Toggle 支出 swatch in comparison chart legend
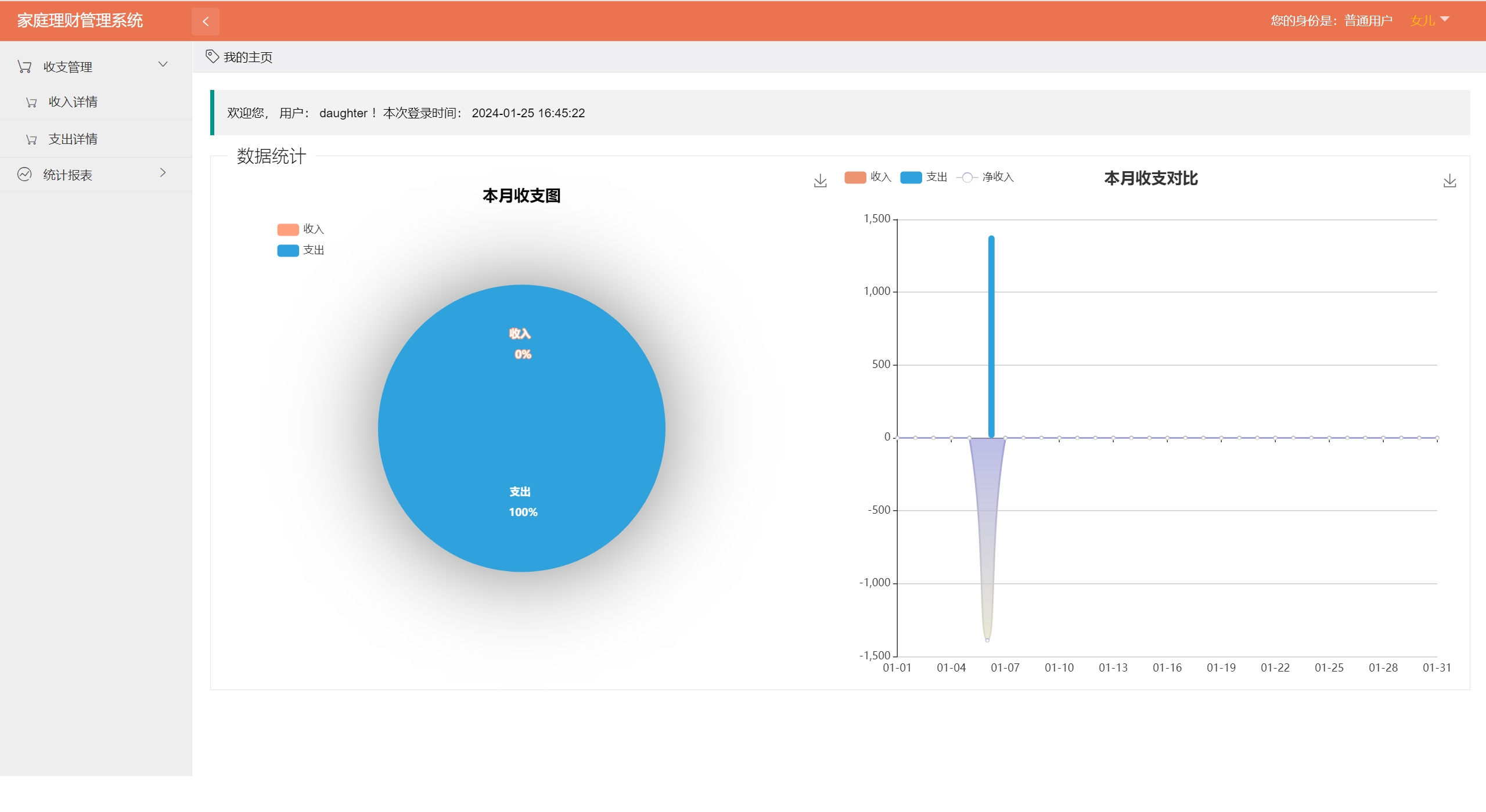Viewport: 1486px width, 812px height. 911,177
